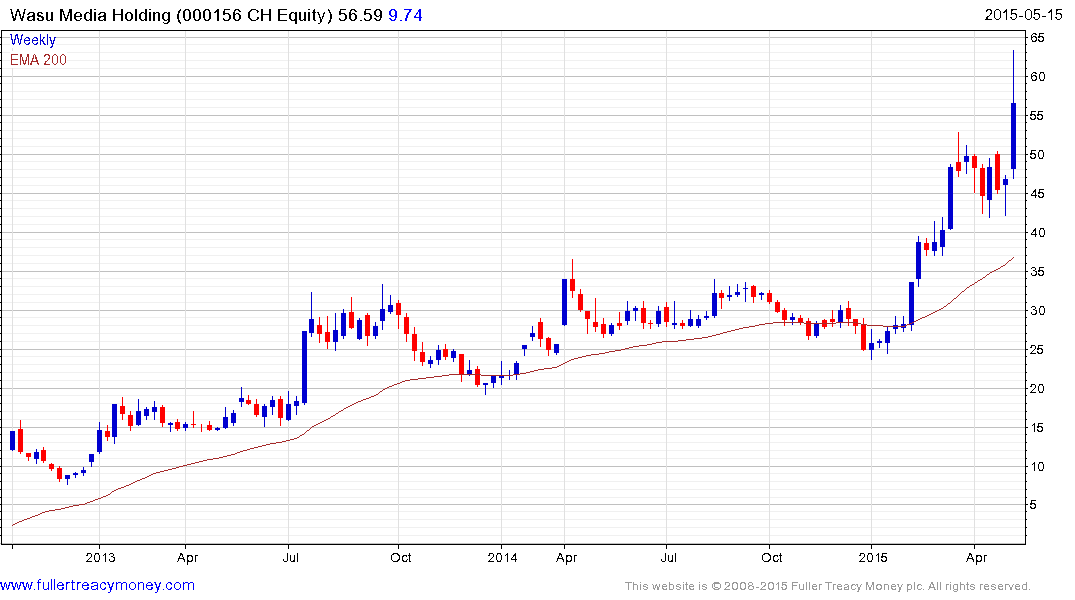Click the 2014 time axis label

[503, 557]
